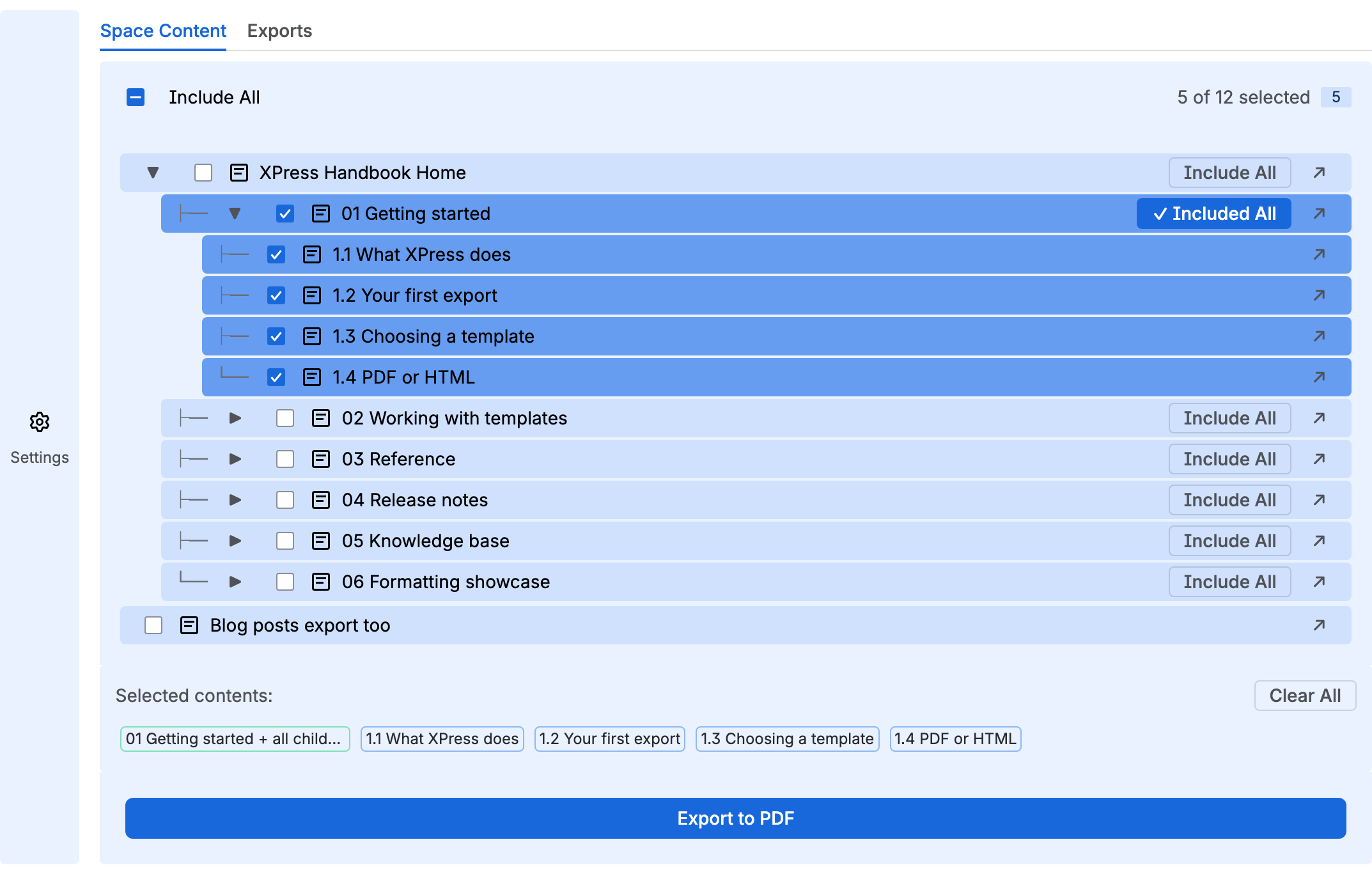Open 01 Getting started page via its arrow icon
The image size is (1372, 895).
point(1319,214)
